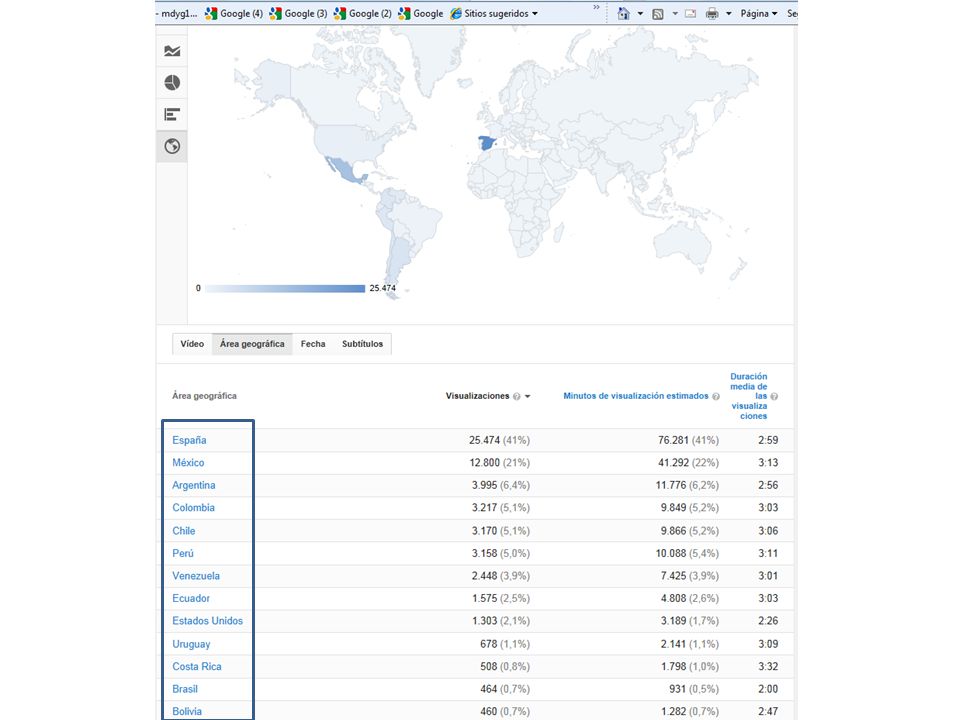
Task: Click the Argentina minutes value 11.776
Action: click(x=671, y=486)
